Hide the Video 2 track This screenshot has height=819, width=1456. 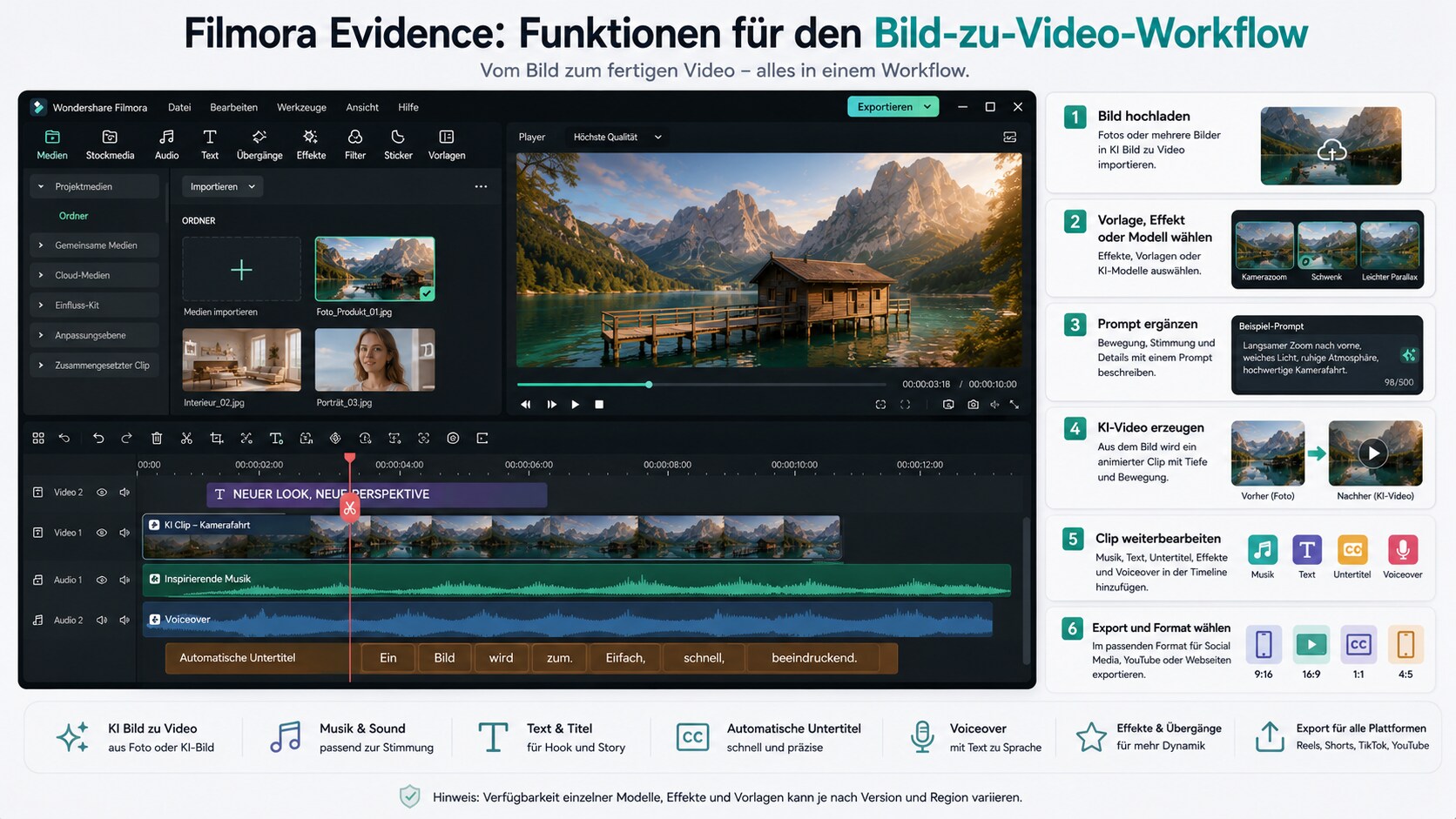(x=102, y=493)
